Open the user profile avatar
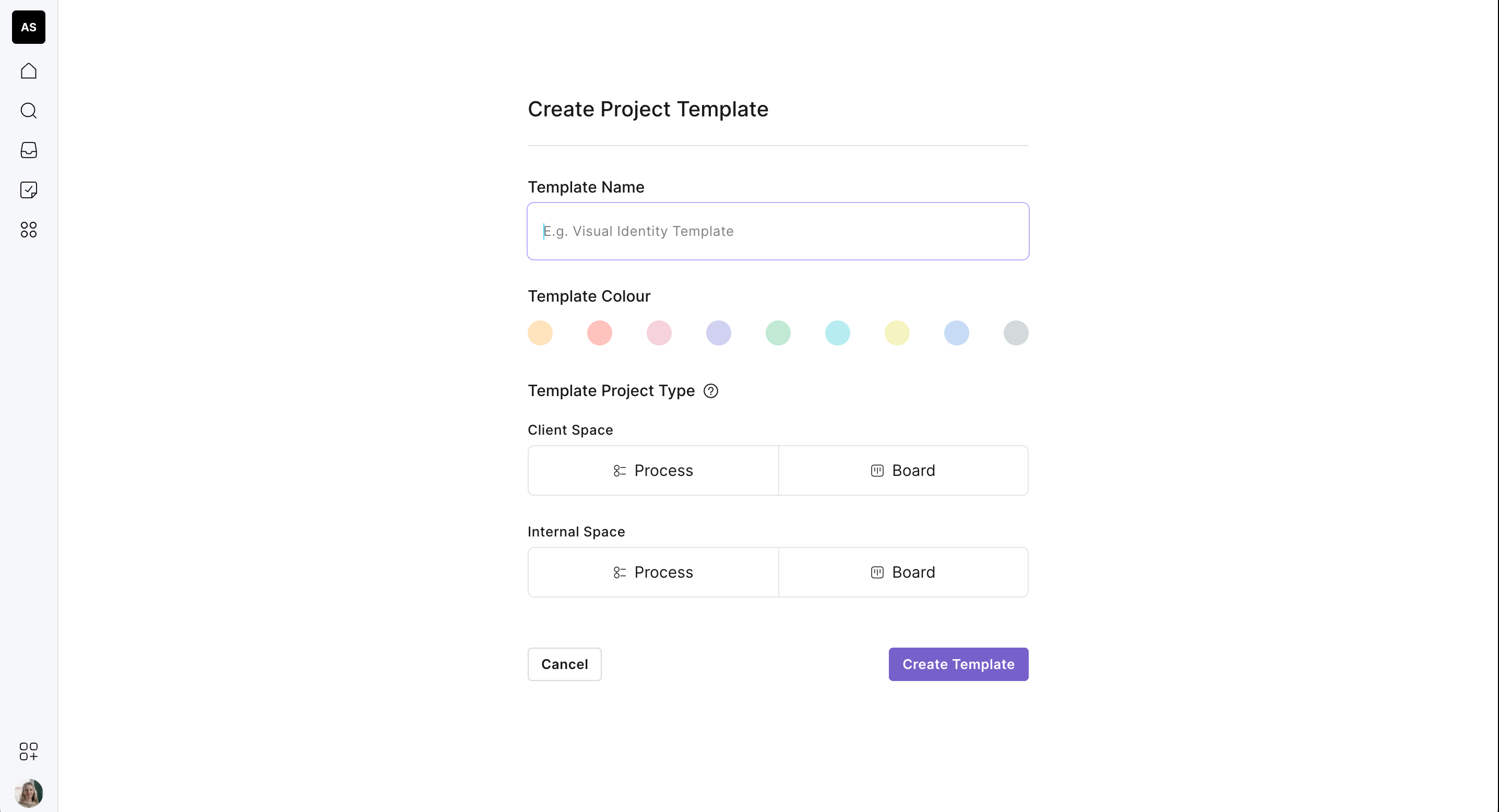The width and height of the screenshot is (1499, 812). click(x=29, y=792)
